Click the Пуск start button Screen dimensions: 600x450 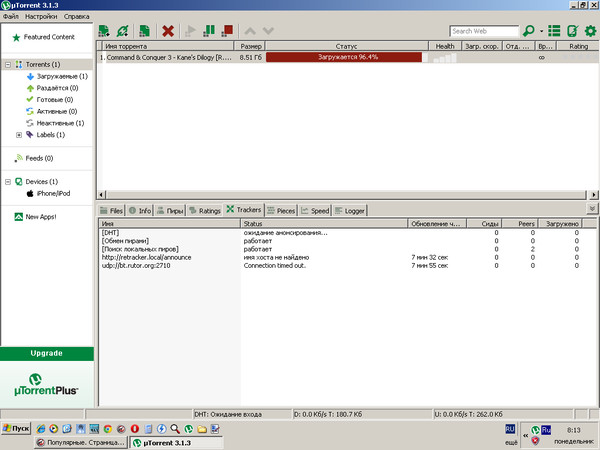pyautogui.click(x=16, y=429)
